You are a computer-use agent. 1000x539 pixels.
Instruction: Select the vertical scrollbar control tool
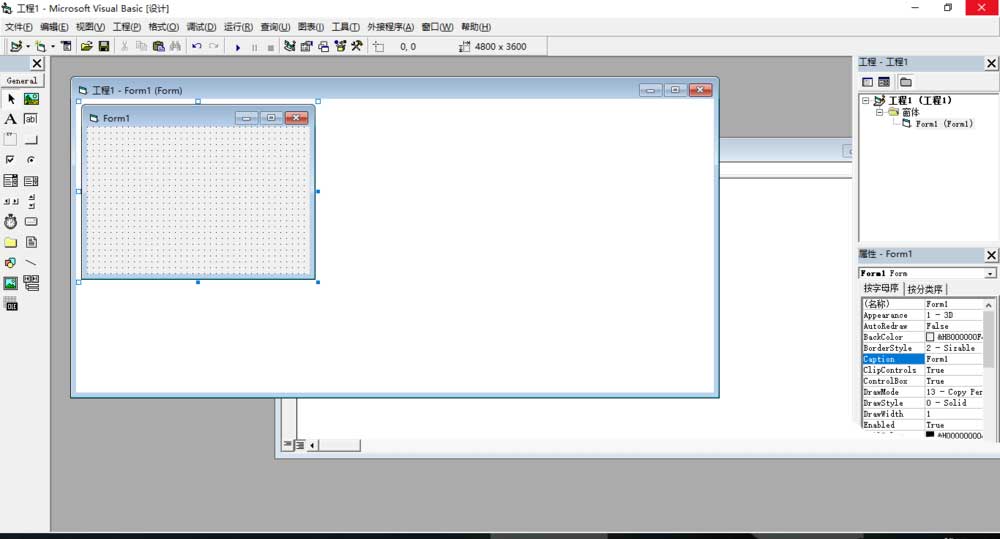(31, 201)
